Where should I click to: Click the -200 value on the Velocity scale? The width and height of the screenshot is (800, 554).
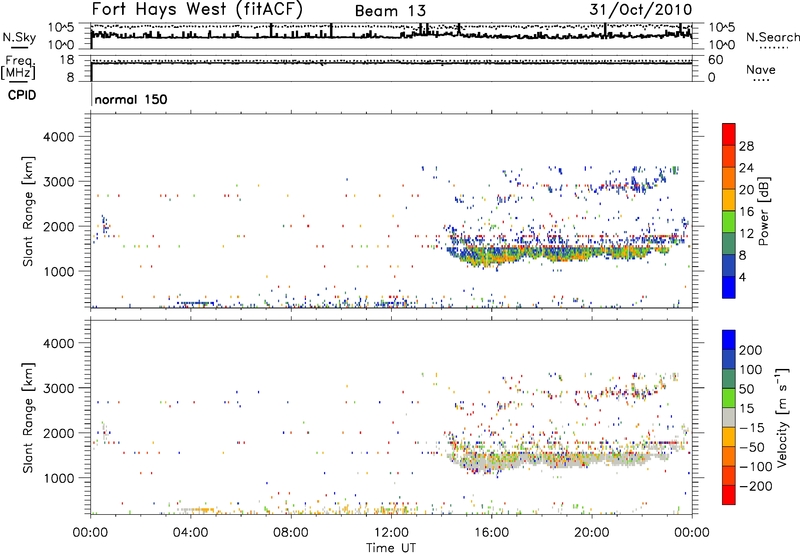[x=755, y=486]
